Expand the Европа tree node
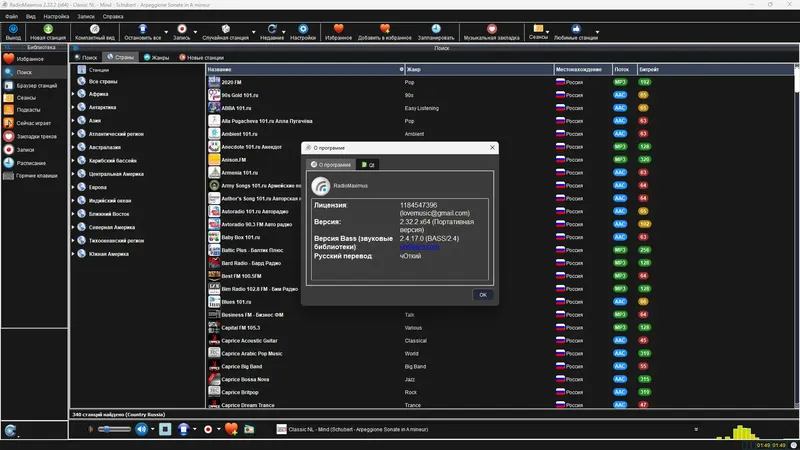Viewport: 800px width, 450px height. pos(73,187)
